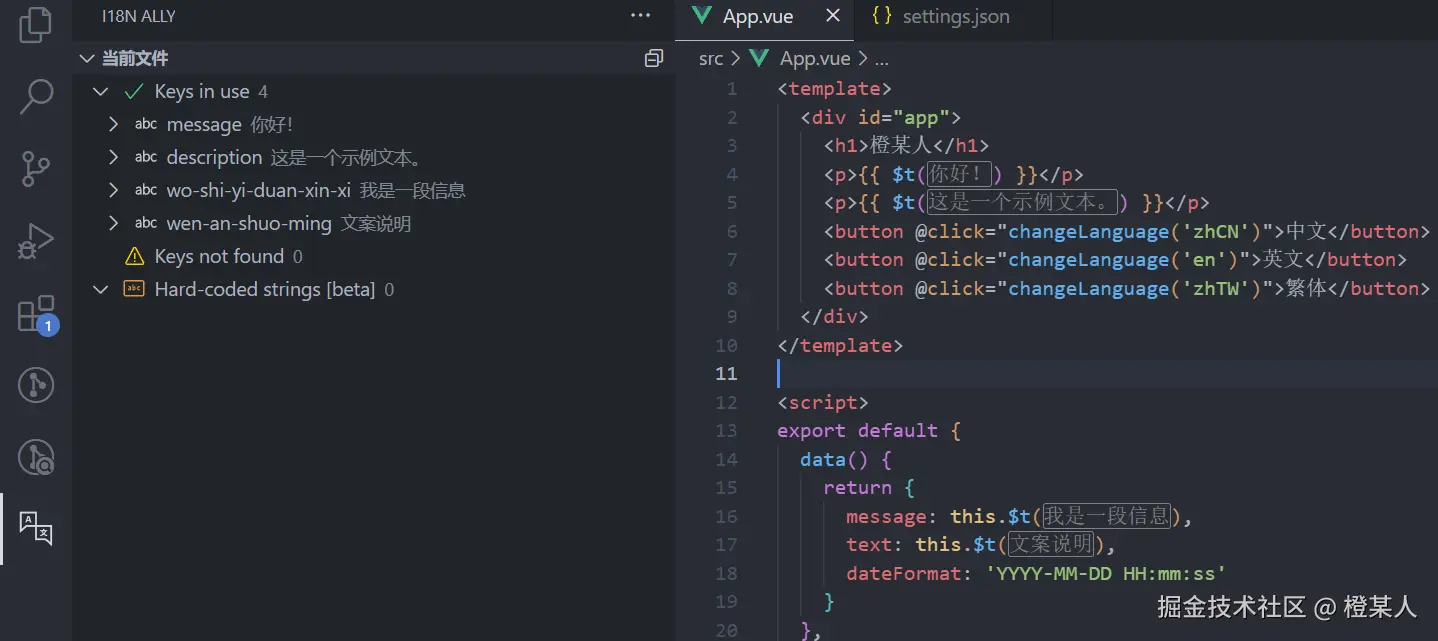Click 'en' string in line 7
This screenshot has height=641, width=1438.
[1209, 260]
